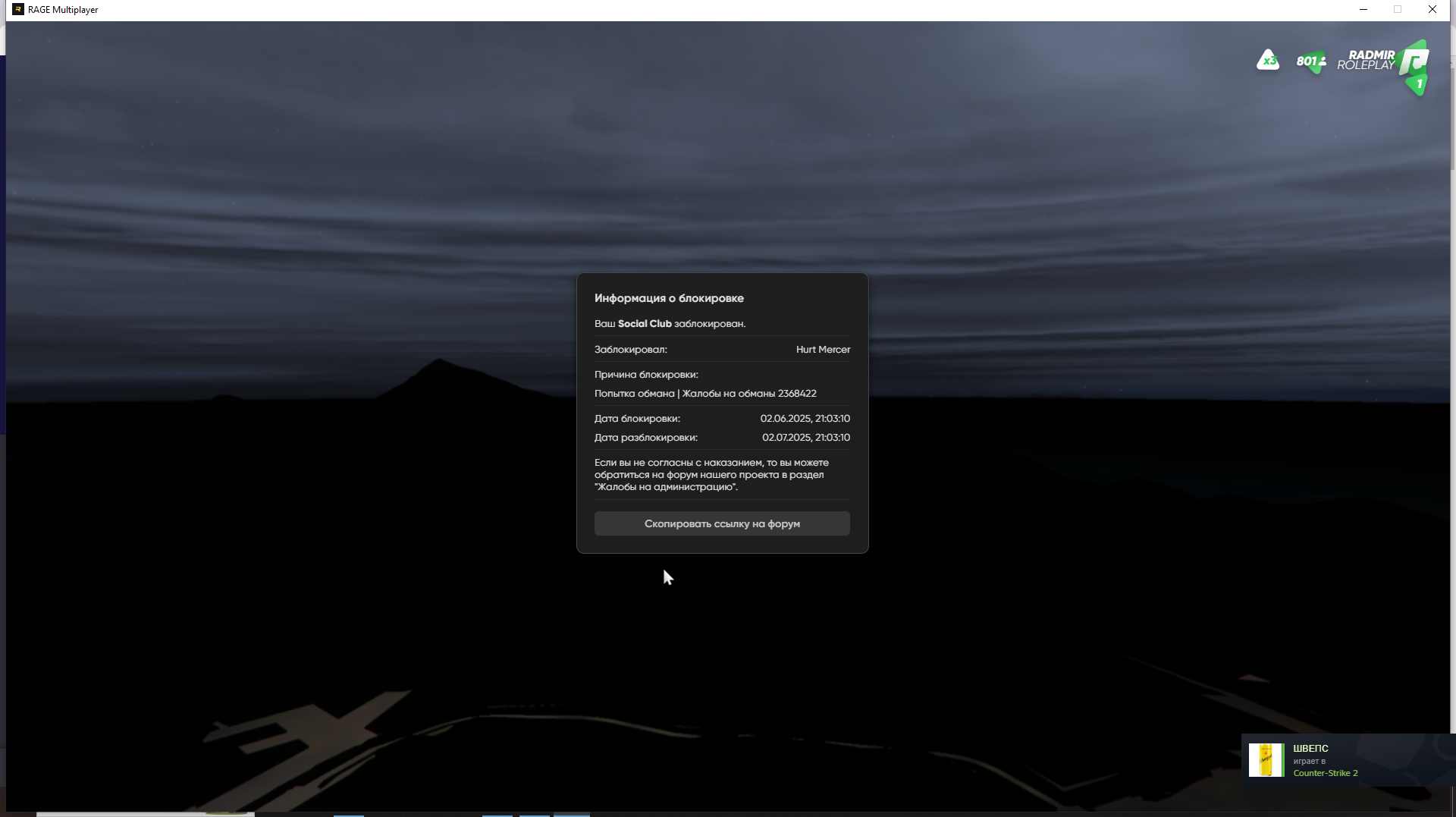
Task: Open the ШВЕПС Steam friend notification
Action: (1348, 760)
